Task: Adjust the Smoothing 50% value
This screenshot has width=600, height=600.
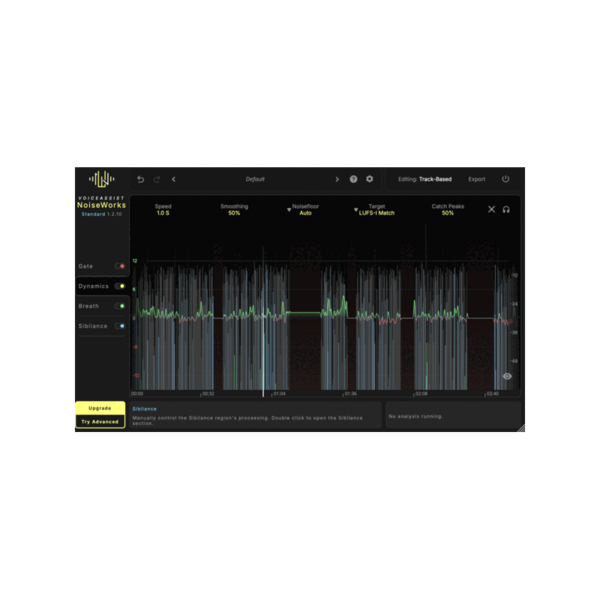Action: pos(234,213)
